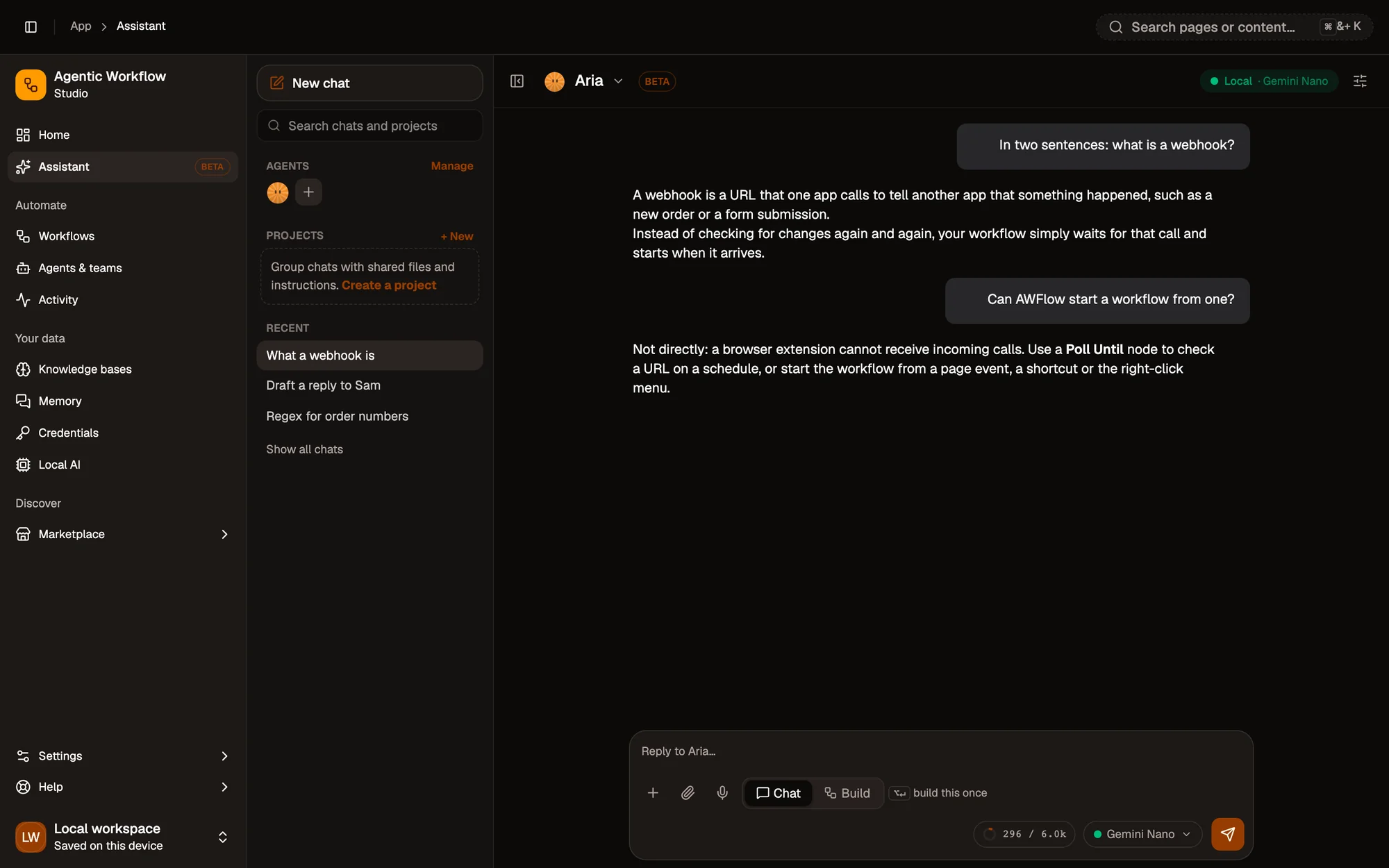This screenshot has width=1389, height=868.
Task: Click the Search pages or content box
Action: pos(1234,27)
